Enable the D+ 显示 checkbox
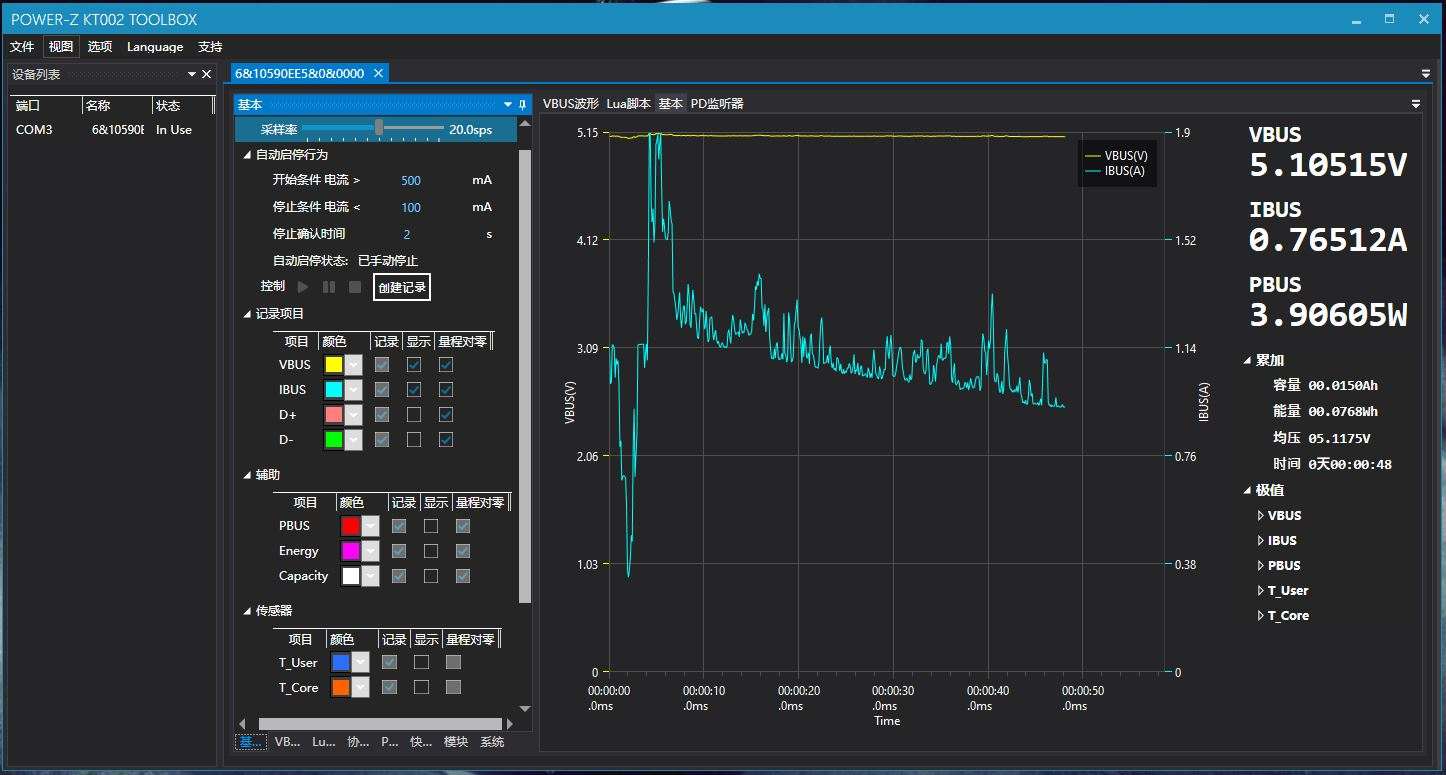The height and width of the screenshot is (775, 1446). 414,415
